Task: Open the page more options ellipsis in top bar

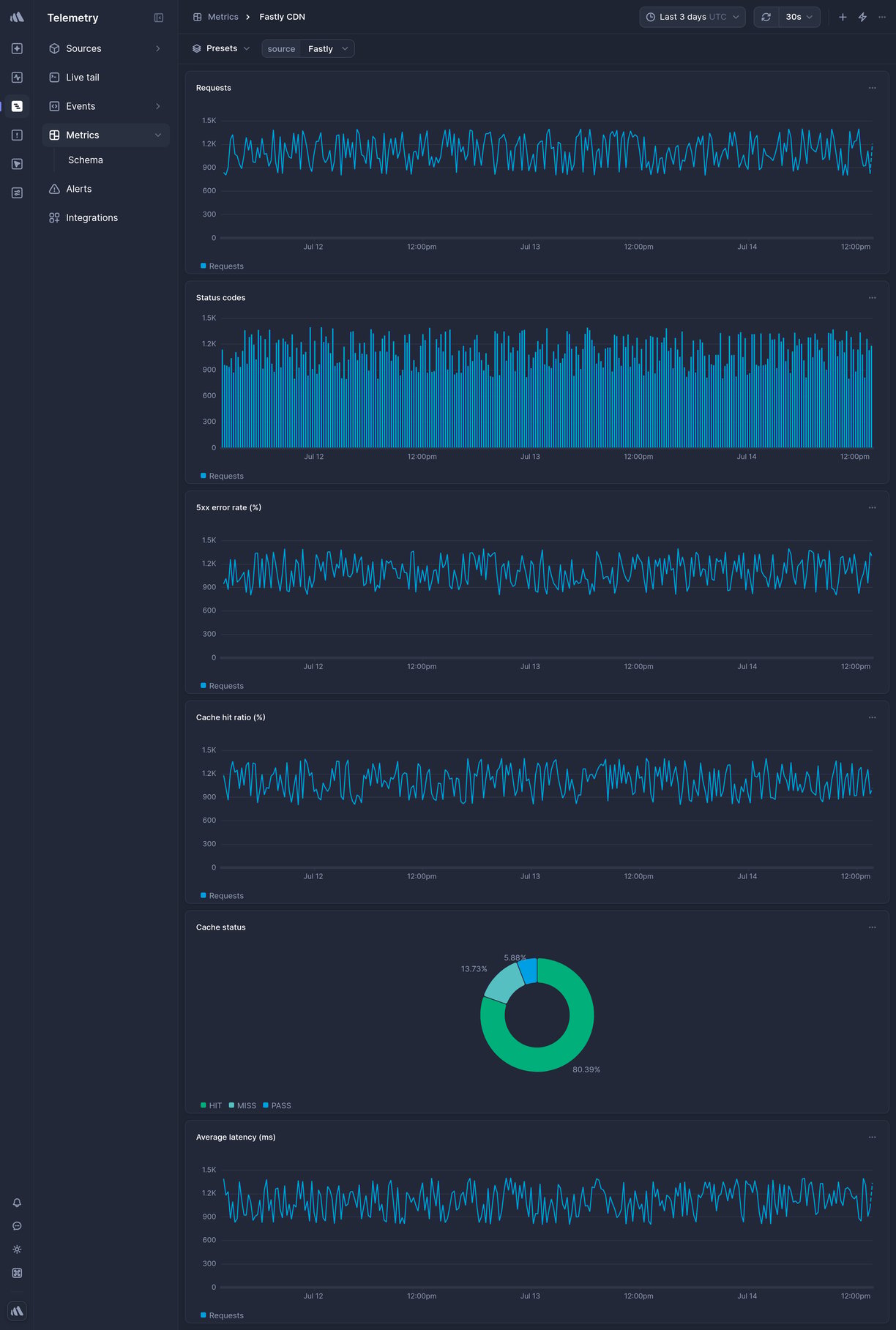Action: click(x=882, y=17)
